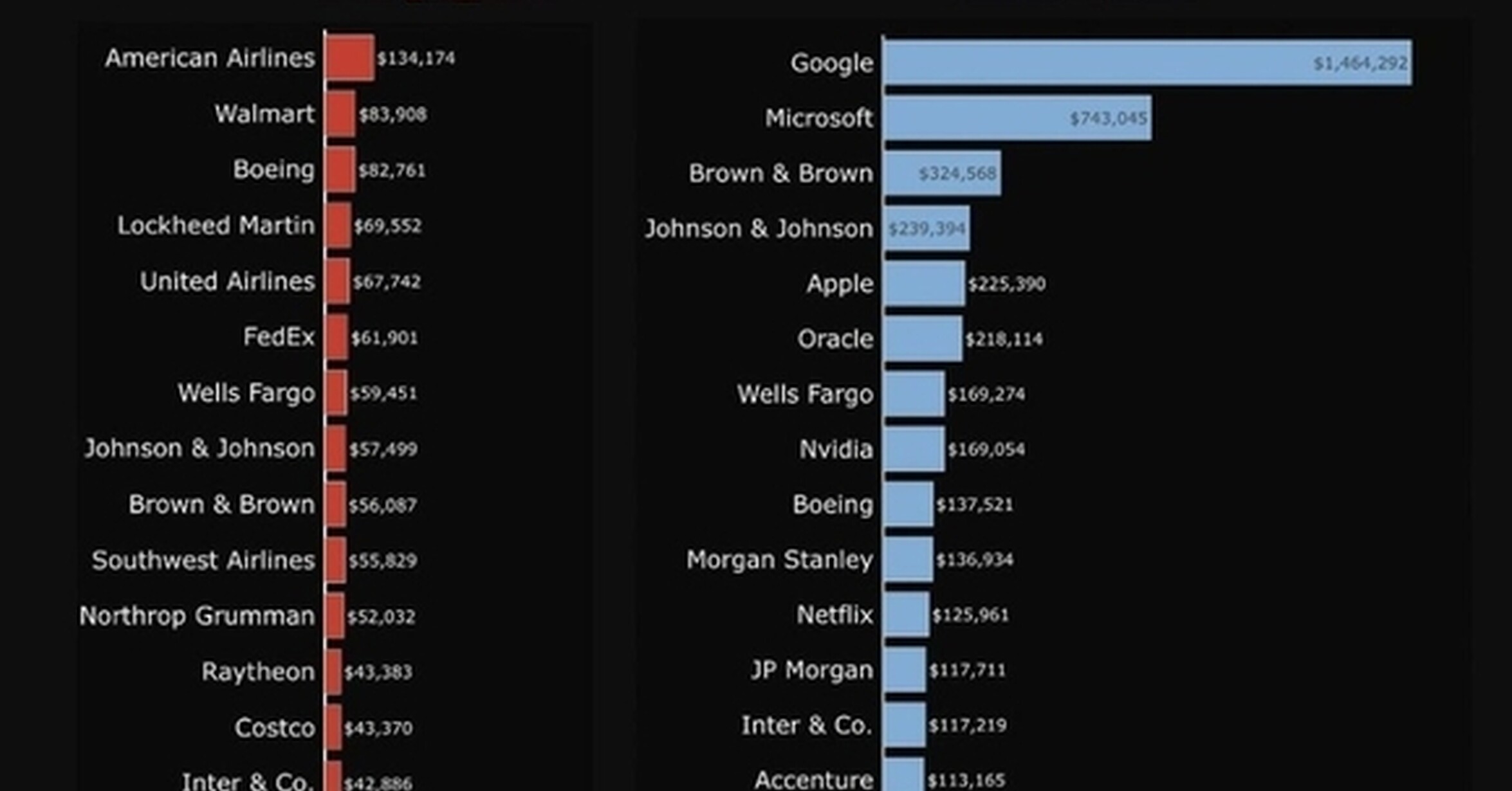The image size is (1512, 791).
Task: Click the Raytheon red bar
Action: tap(333, 672)
